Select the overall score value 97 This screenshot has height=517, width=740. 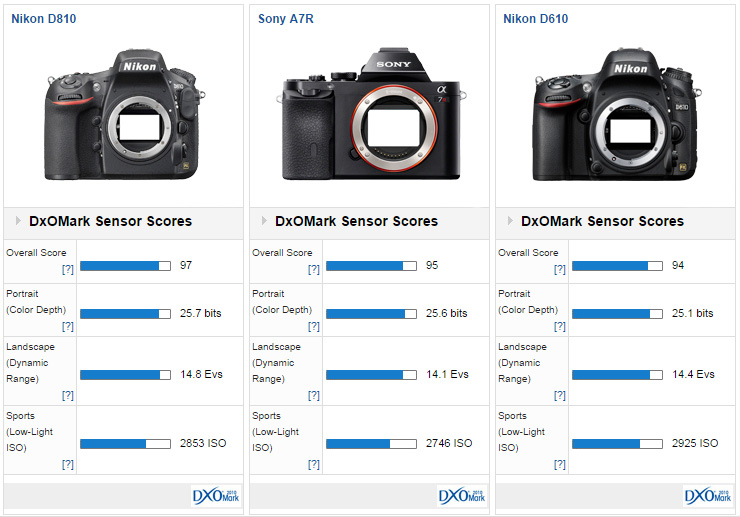(186, 265)
